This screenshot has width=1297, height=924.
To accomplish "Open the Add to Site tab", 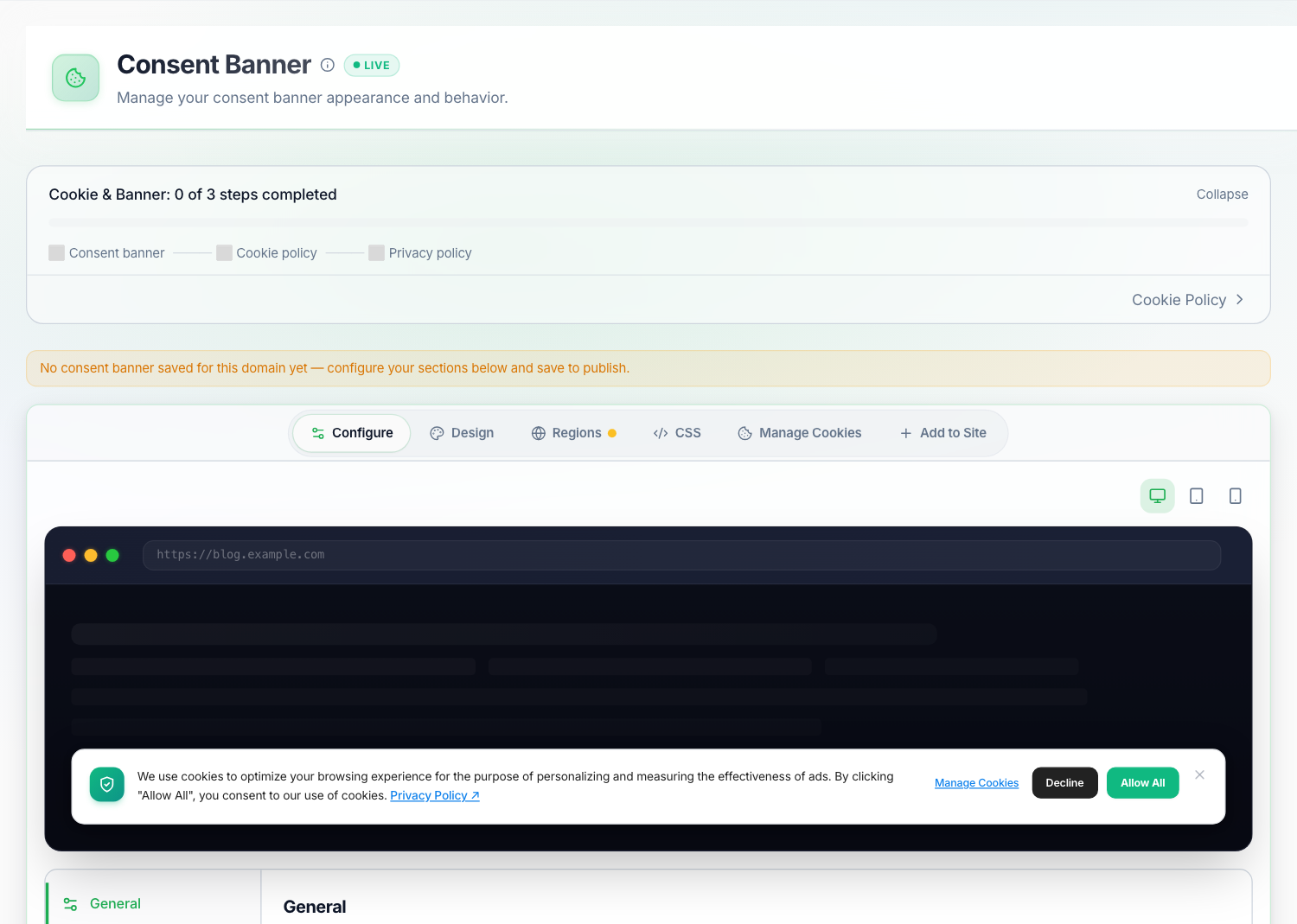I will 943,433.
